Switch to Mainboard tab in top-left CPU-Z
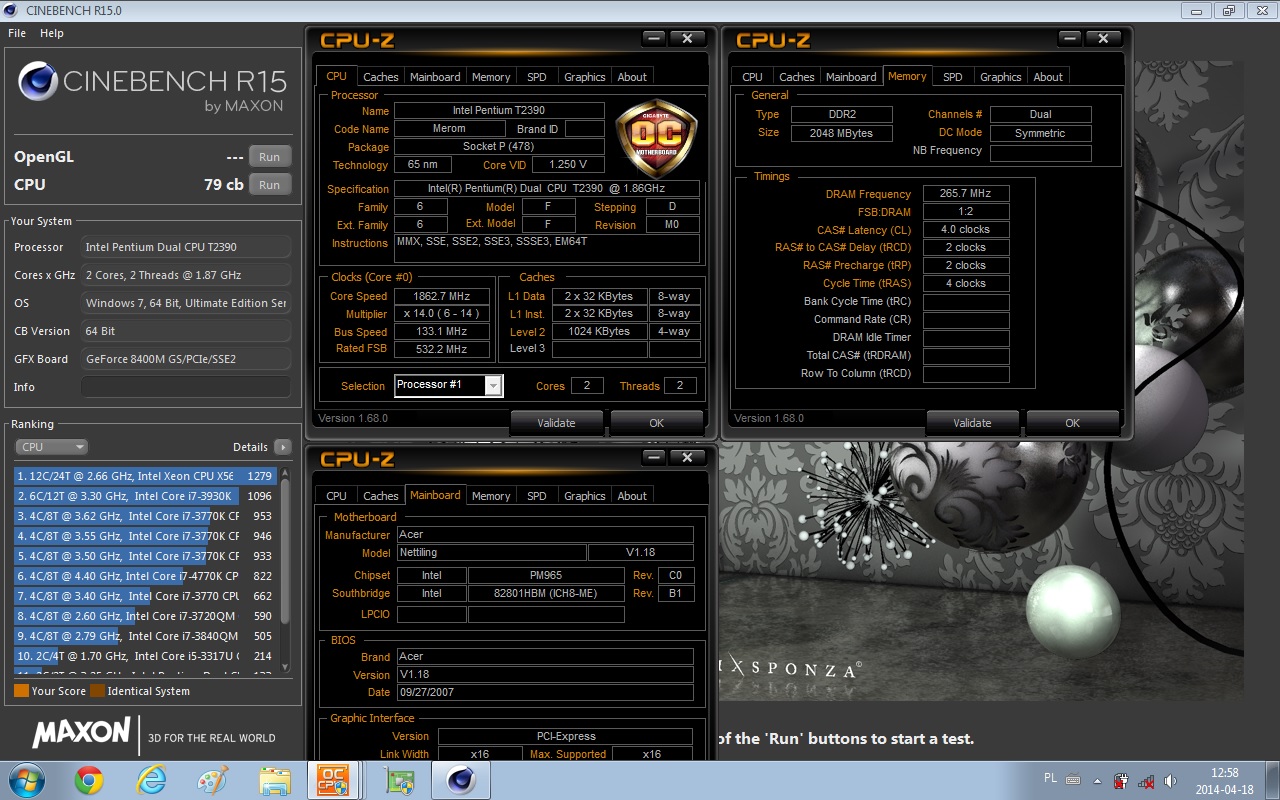This screenshot has width=1280, height=800. pos(435,77)
